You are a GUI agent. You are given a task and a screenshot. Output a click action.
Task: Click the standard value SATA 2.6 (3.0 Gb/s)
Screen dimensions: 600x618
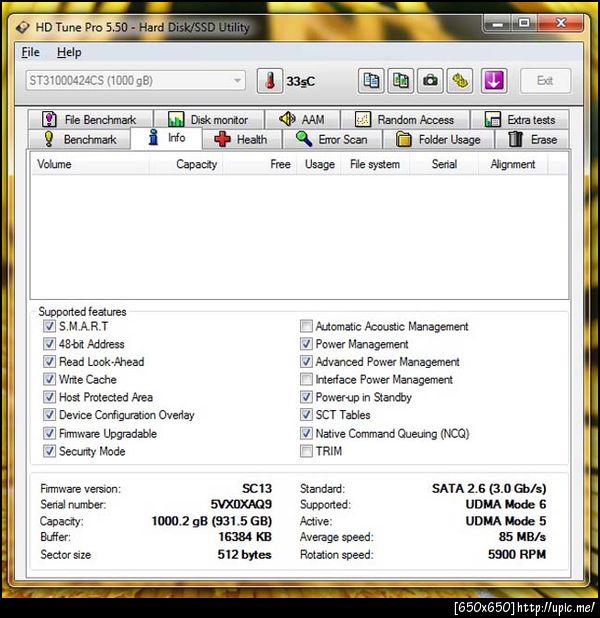tap(489, 489)
